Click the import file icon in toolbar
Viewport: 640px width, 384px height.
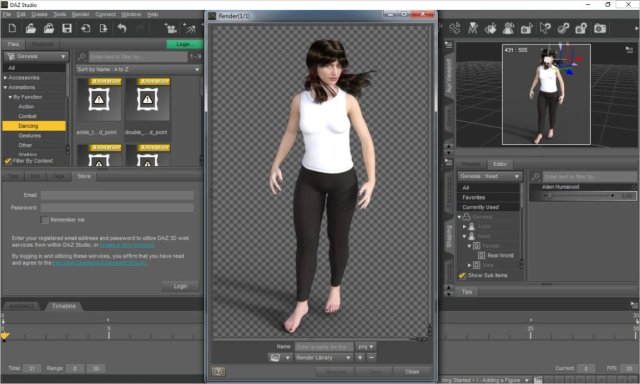point(85,28)
